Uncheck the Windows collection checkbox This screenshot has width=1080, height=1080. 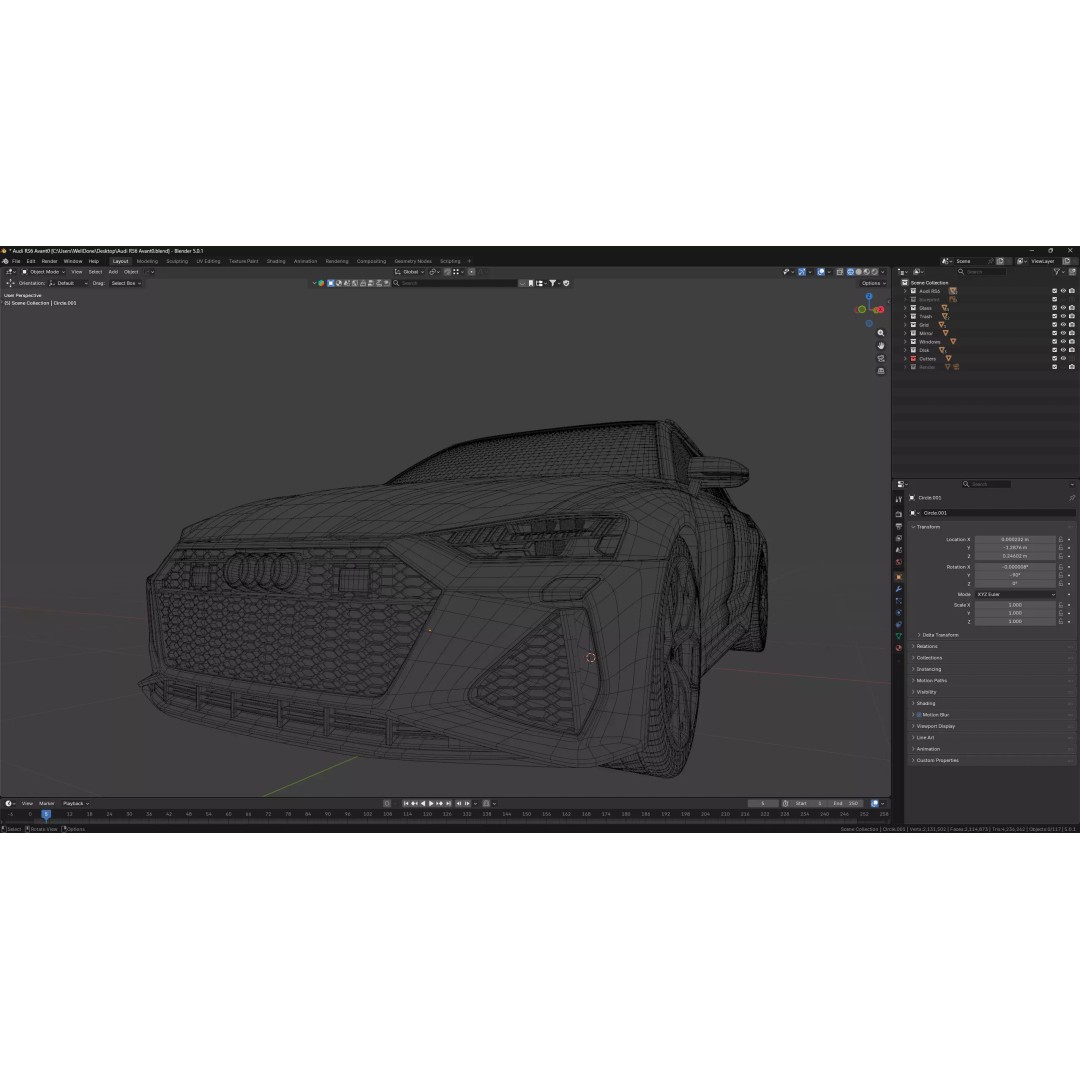coord(1055,342)
